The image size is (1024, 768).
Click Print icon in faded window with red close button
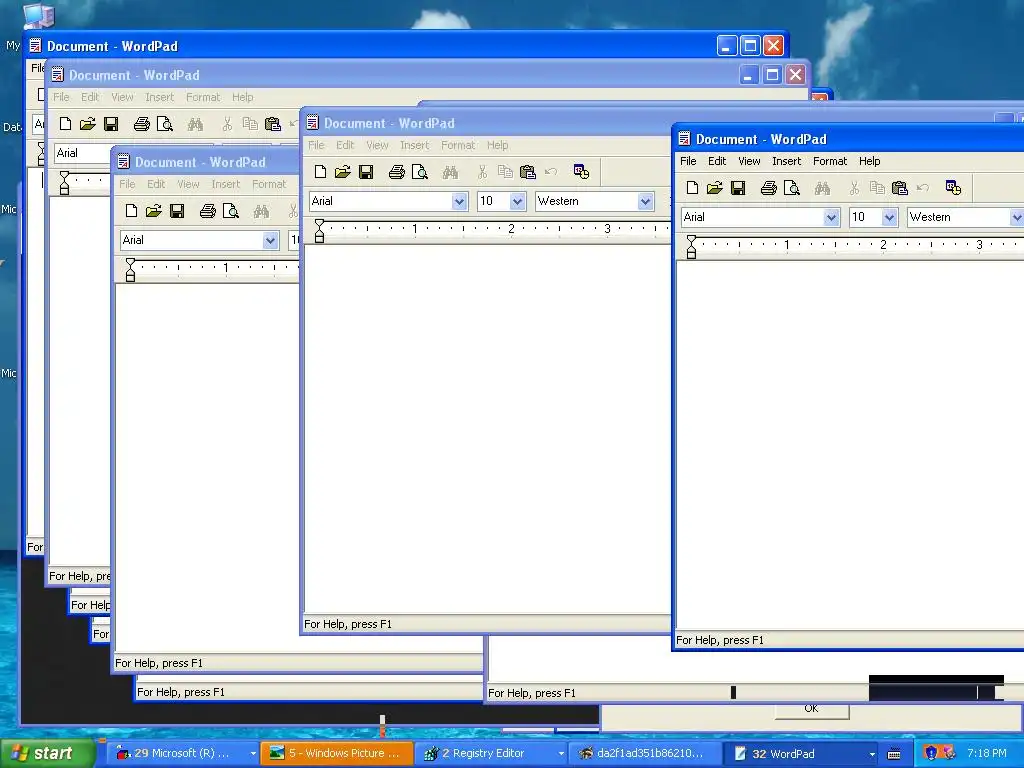[142, 123]
